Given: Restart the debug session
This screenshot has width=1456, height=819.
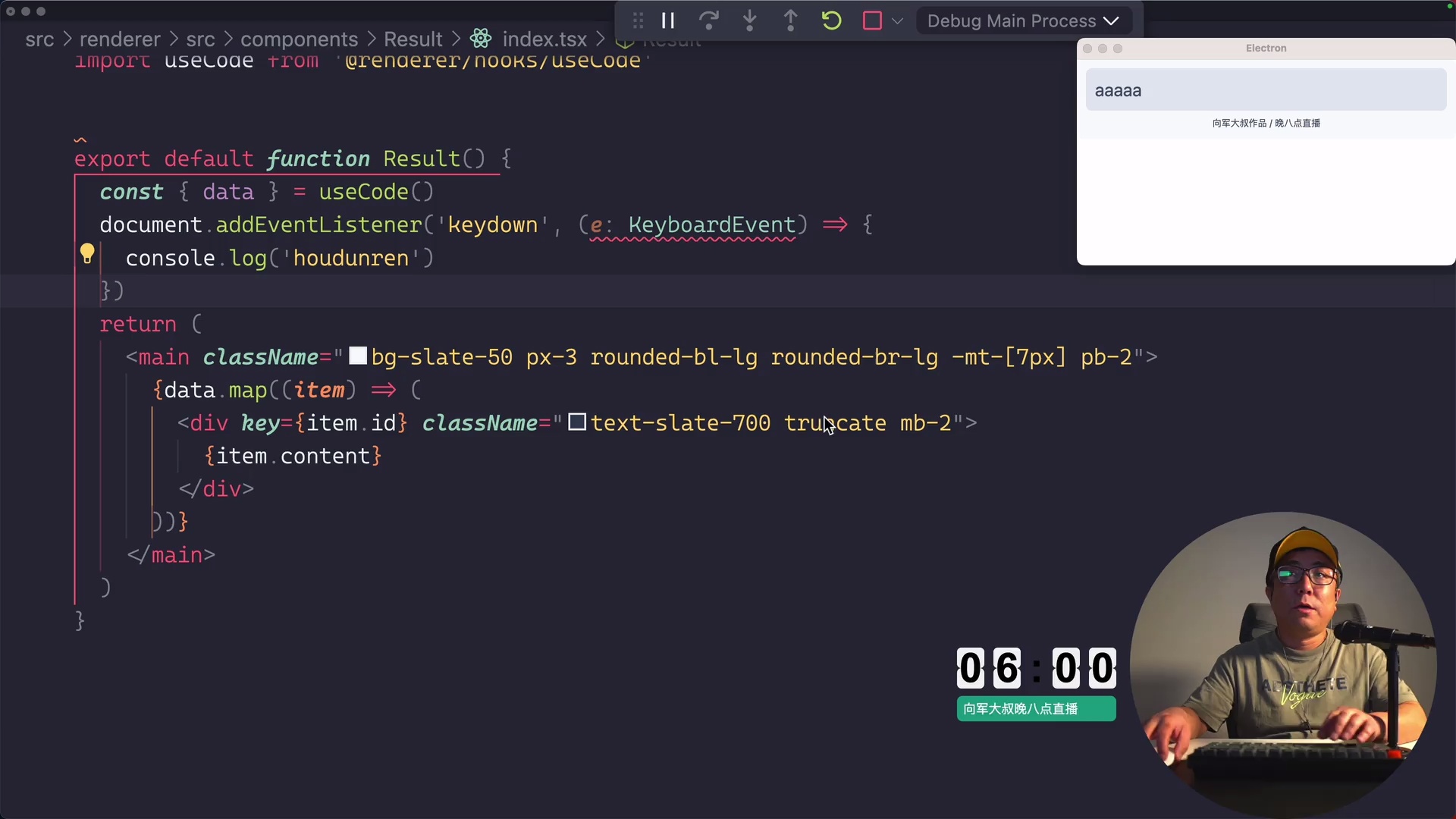Looking at the screenshot, I should pos(831,20).
